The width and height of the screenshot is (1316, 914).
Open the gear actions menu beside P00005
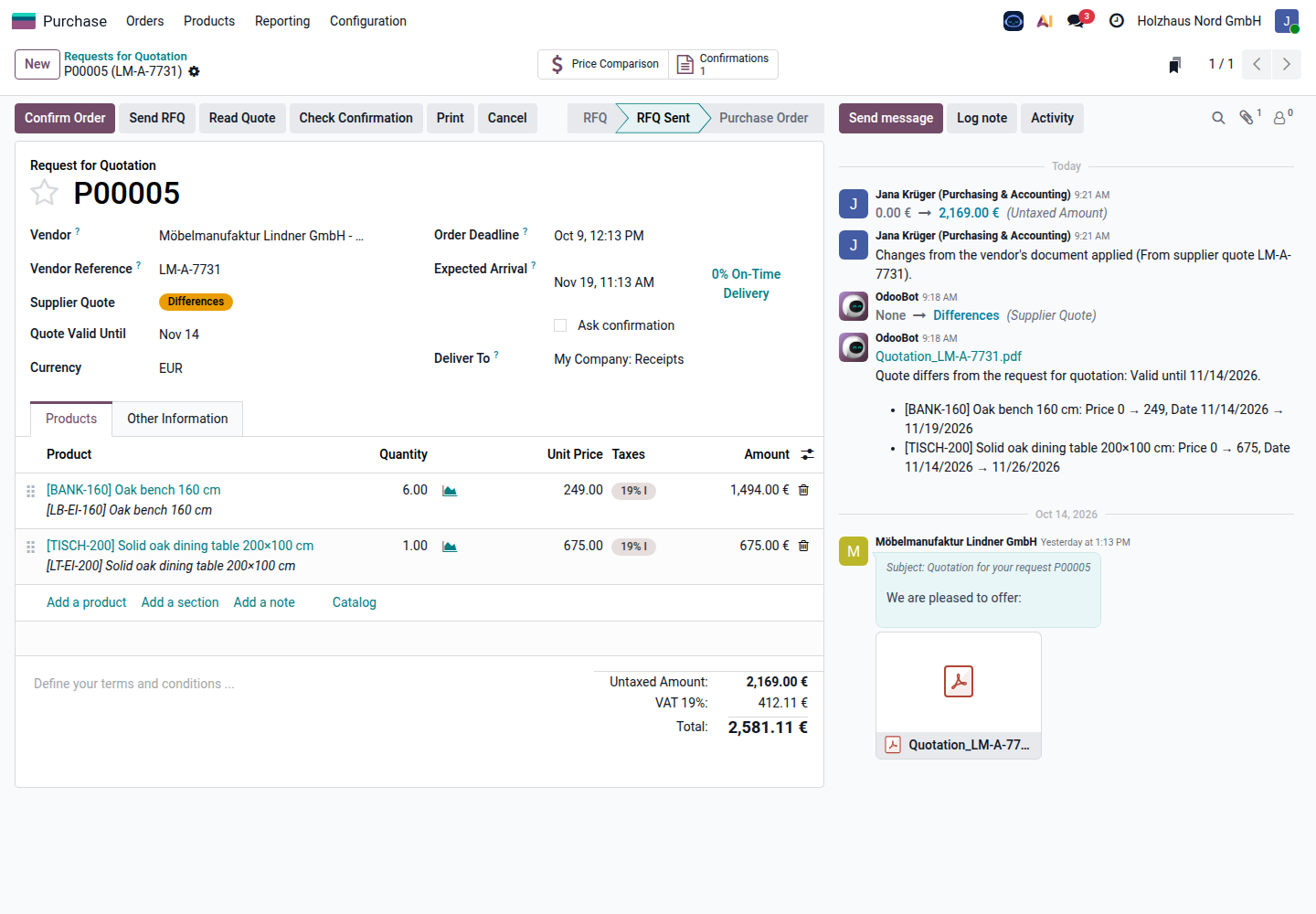click(194, 71)
